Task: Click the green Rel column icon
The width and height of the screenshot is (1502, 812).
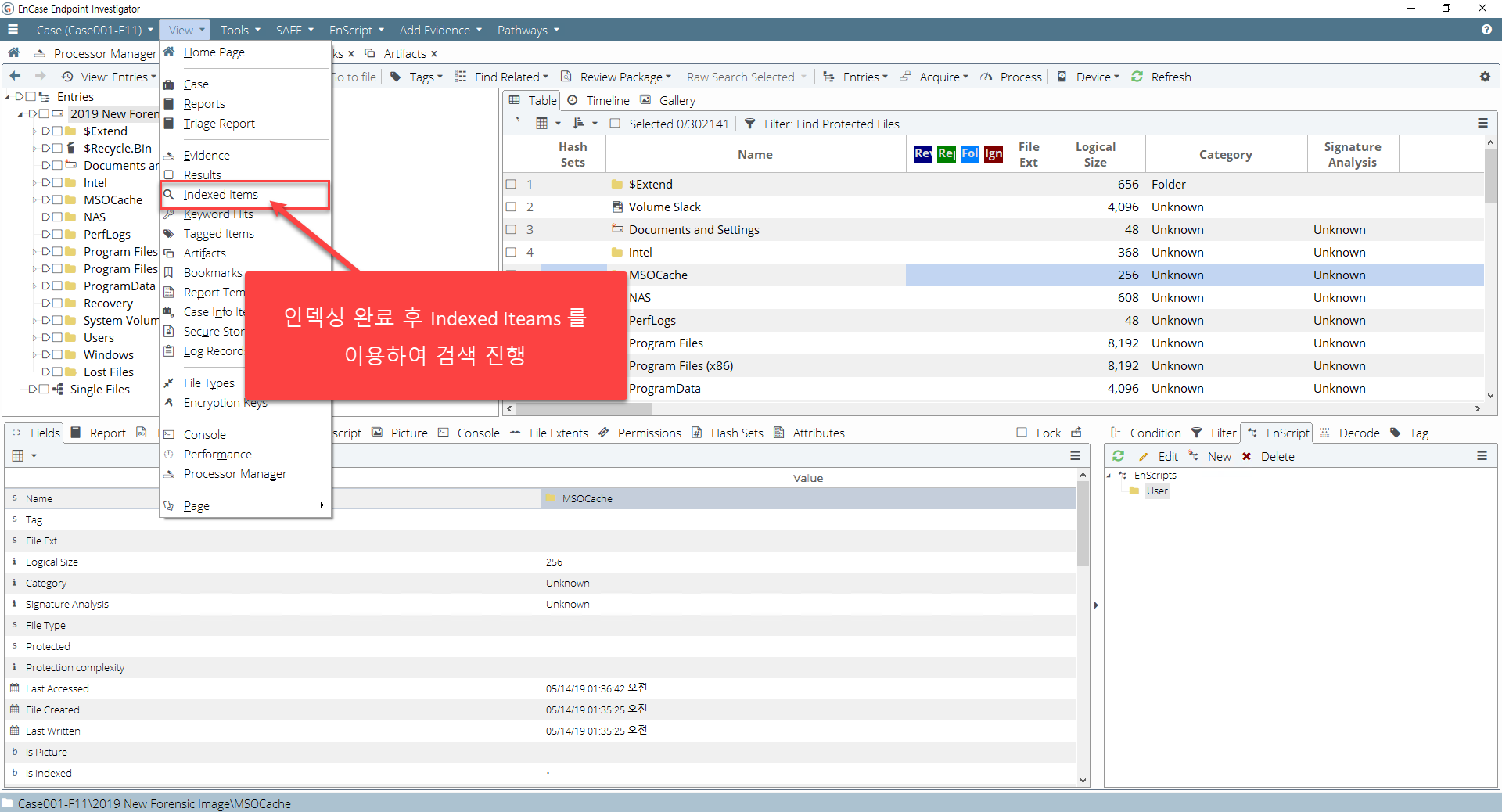Action: pyautogui.click(x=946, y=154)
